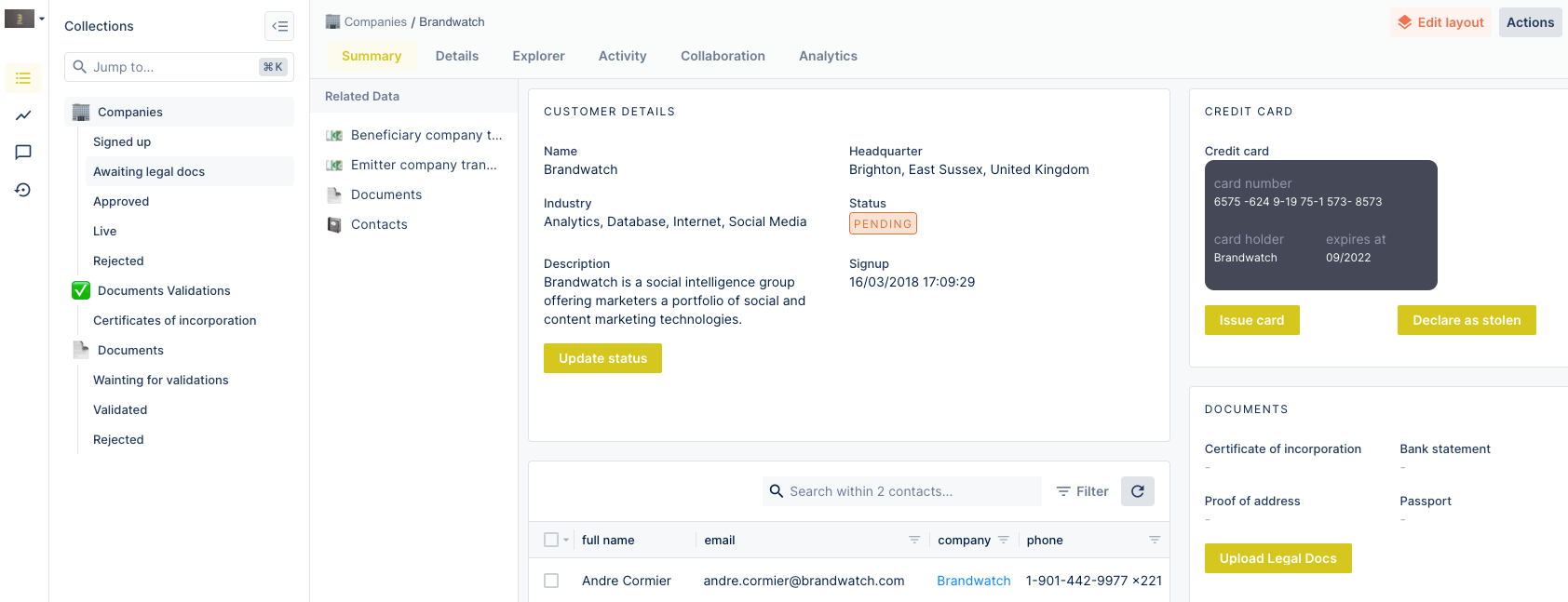Expand the project switcher arrow
The image size is (1568, 602).
[x=42, y=19]
